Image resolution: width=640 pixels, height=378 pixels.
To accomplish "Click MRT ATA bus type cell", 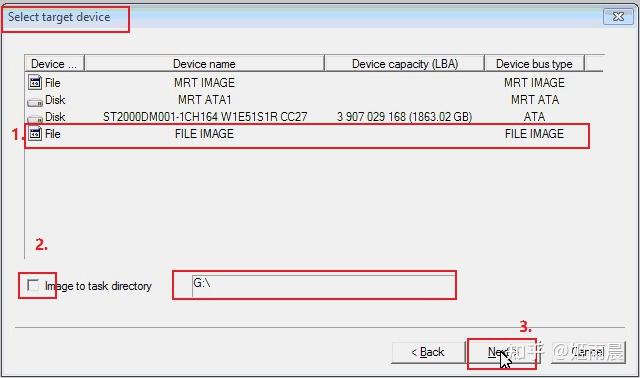I will (535, 100).
